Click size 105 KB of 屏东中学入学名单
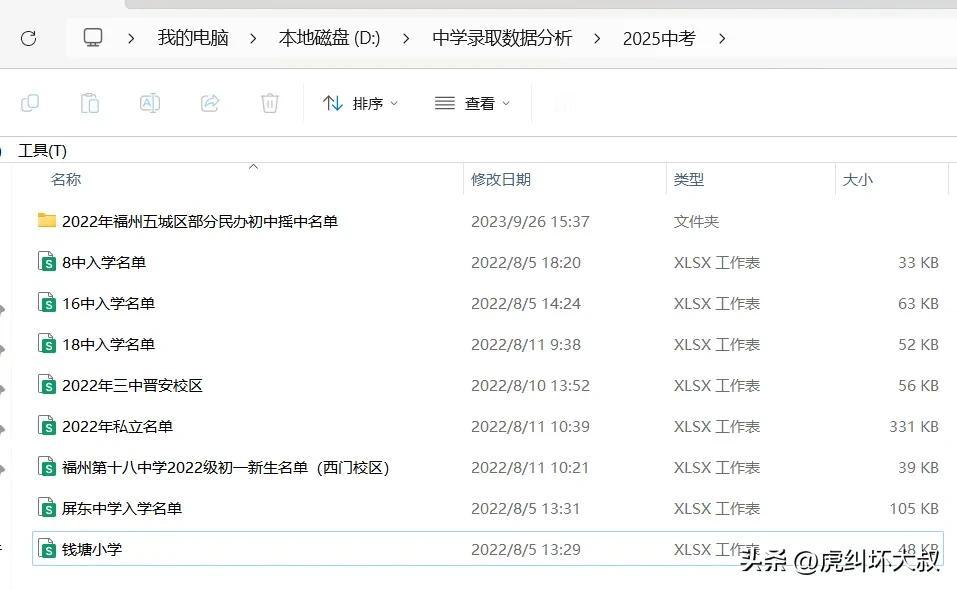The height and width of the screenshot is (590, 957). (x=914, y=508)
